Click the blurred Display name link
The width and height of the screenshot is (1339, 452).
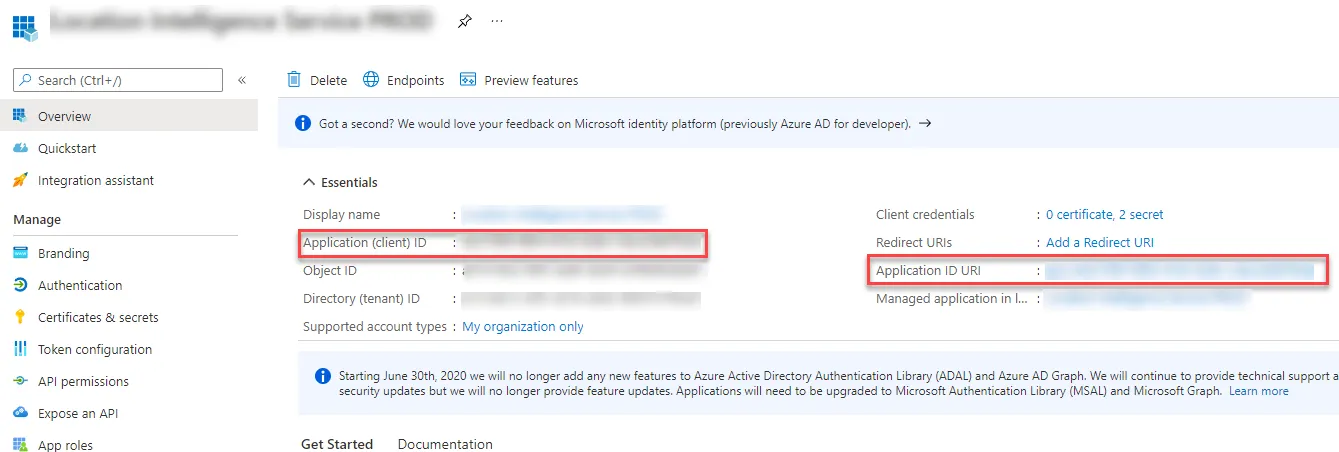563,214
